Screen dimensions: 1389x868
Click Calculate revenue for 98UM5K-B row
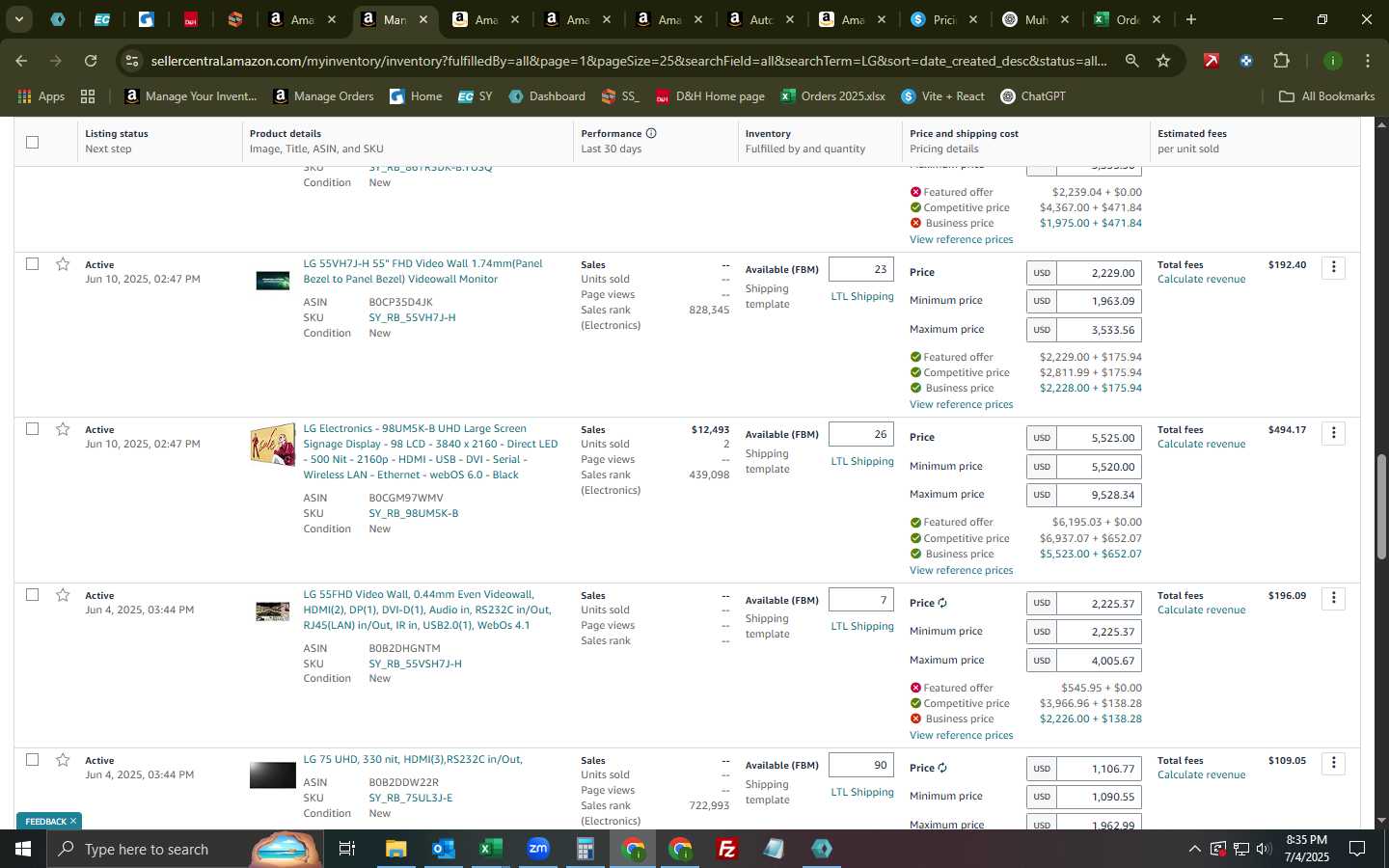pyautogui.click(x=1201, y=445)
